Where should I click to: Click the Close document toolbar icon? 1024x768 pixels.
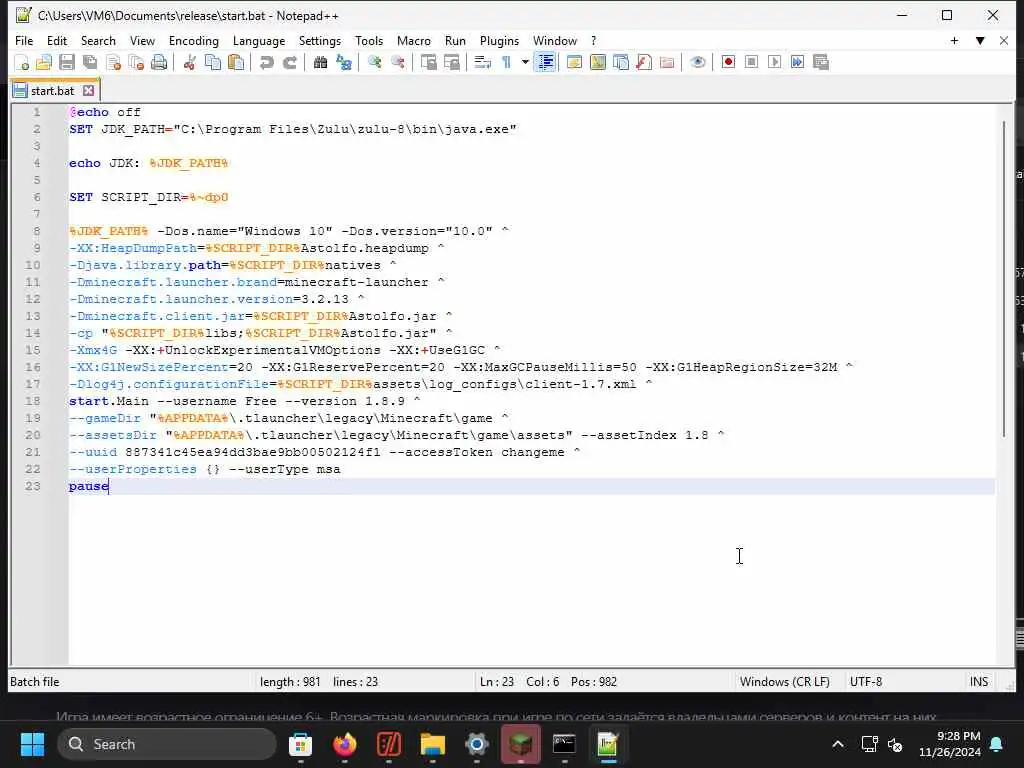(113, 63)
